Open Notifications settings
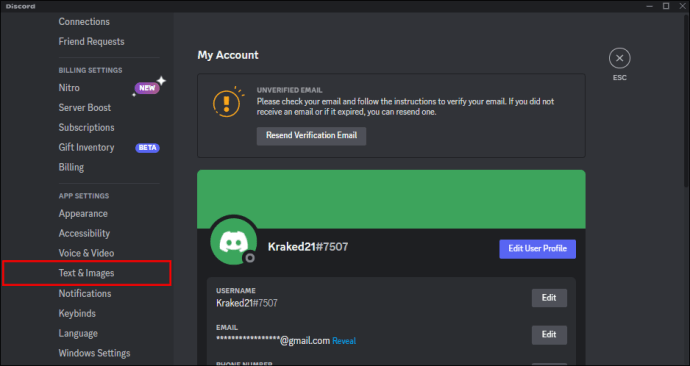Viewport: 690px width, 366px height. (x=85, y=293)
